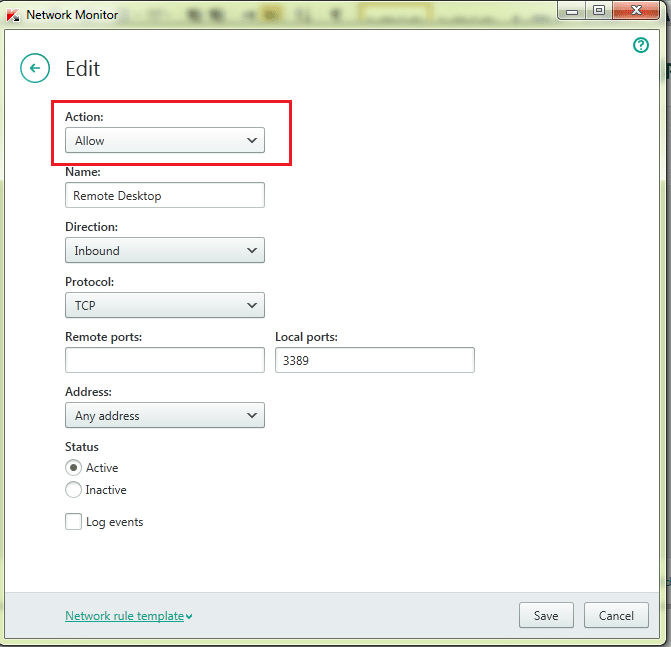Select the Active status radio button
Image resolution: width=671 pixels, height=647 pixels.
coord(73,468)
